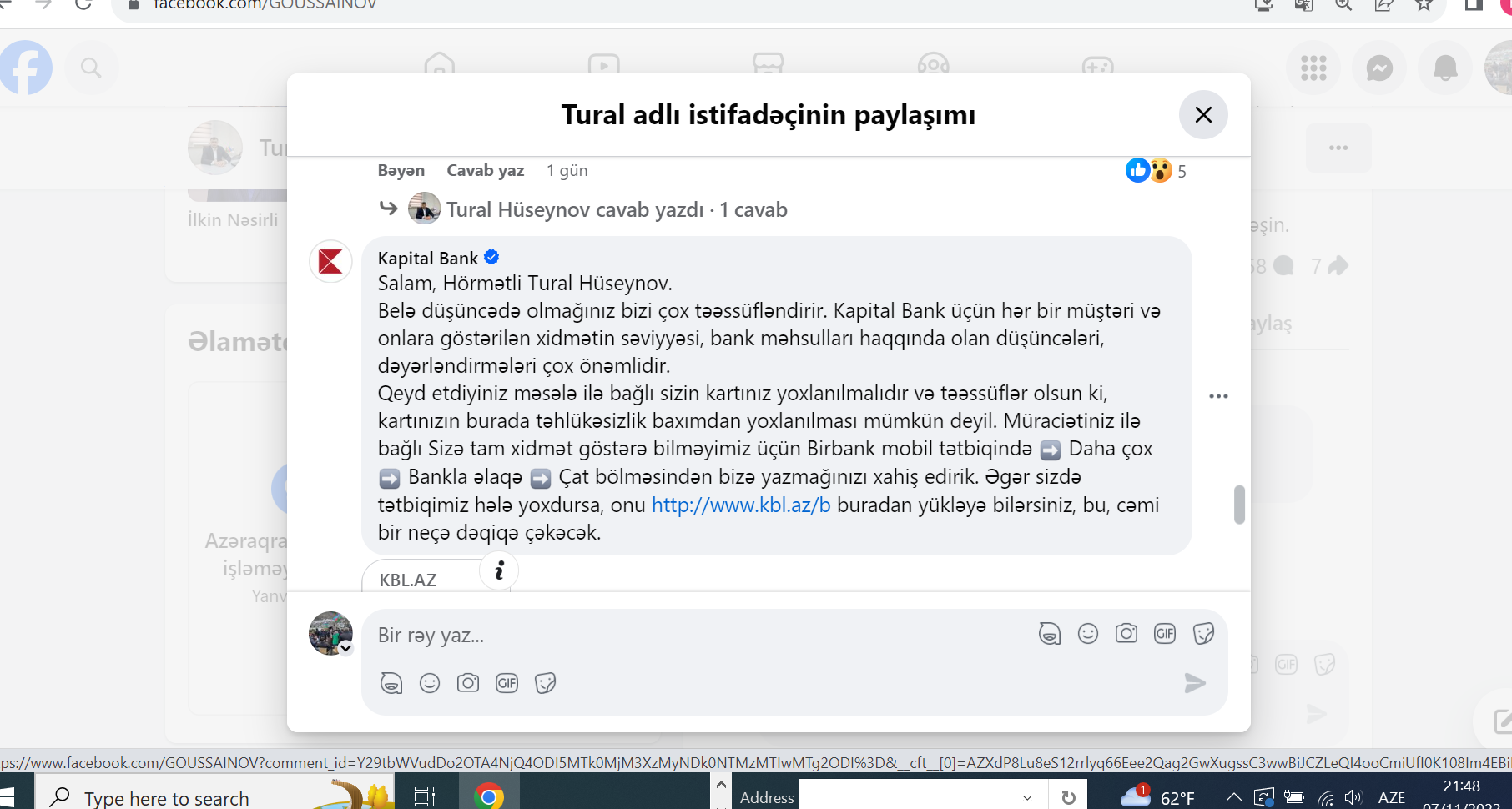Image resolution: width=1512 pixels, height=809 pixels.
Task: Click the taskbar Address refresh button
Action: (1068, 797)
